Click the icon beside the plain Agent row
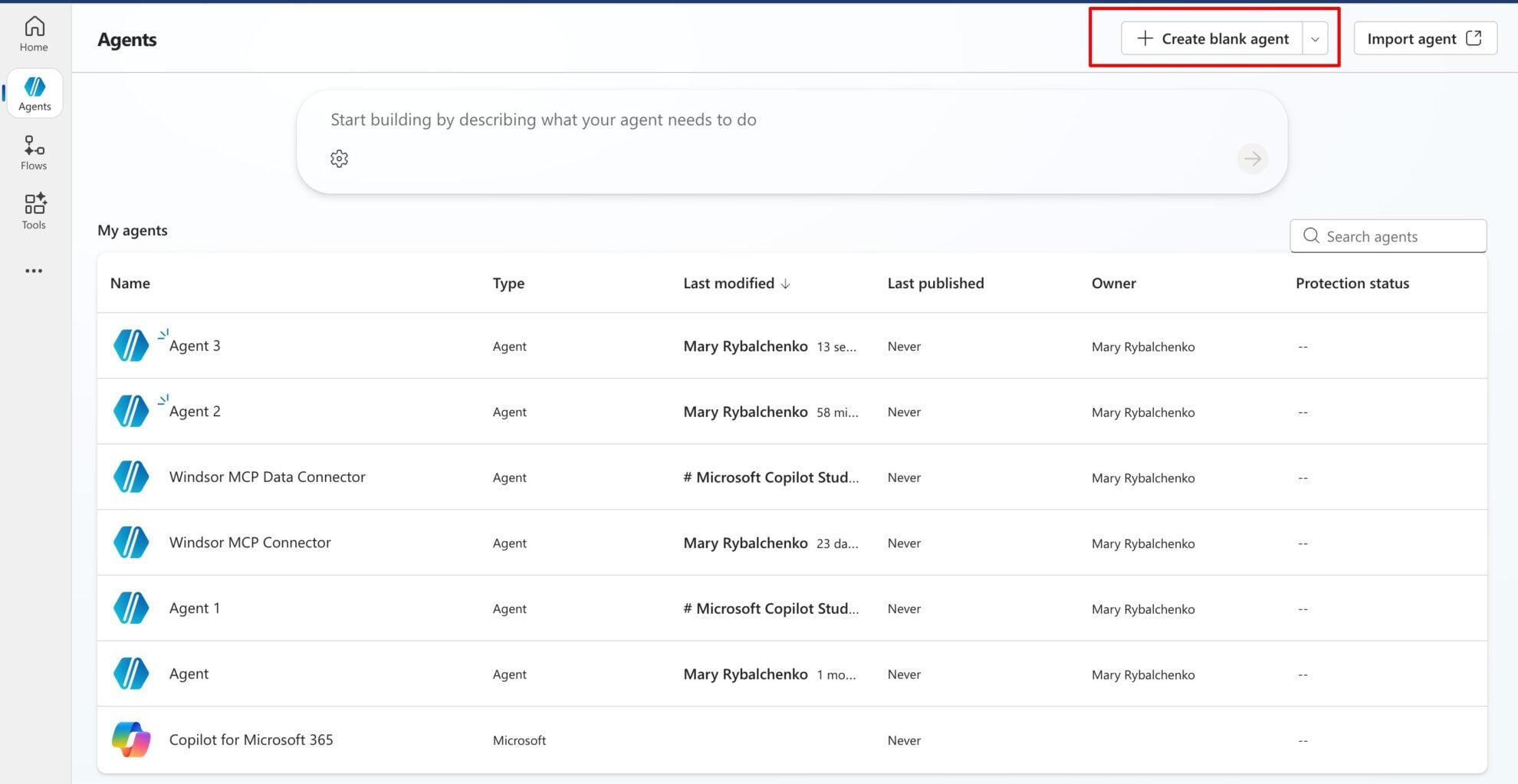Image resolution: width=1518 pixels, height=784 pixels. [131, 674]
